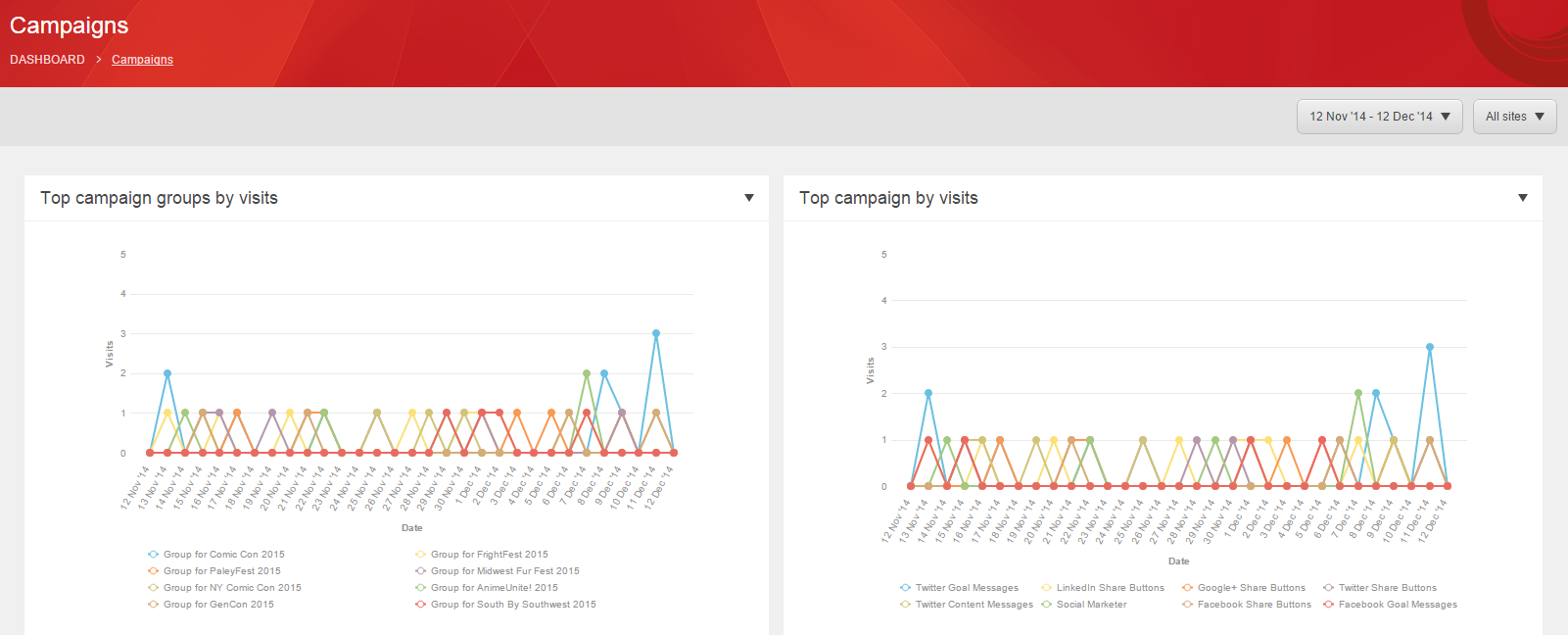The width and height of the screenshot is (1568, 635).
Task: Toggle Social Marketer legend entry
Action: [1084, 605]
